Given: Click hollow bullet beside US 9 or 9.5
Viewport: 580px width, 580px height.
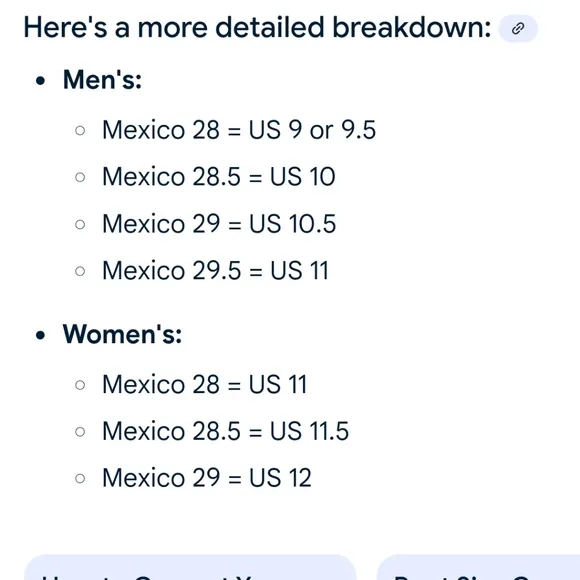Looking at the screenshot, I should tap(80, 130).
